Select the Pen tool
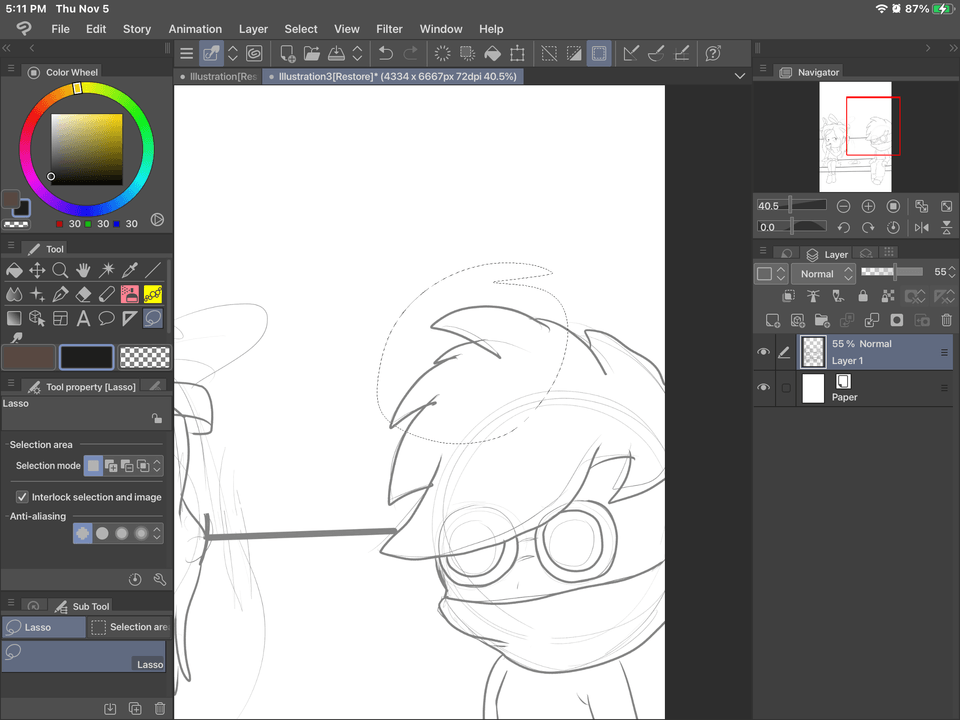This screenshot has height=720, width=960. tap(60, 294)
